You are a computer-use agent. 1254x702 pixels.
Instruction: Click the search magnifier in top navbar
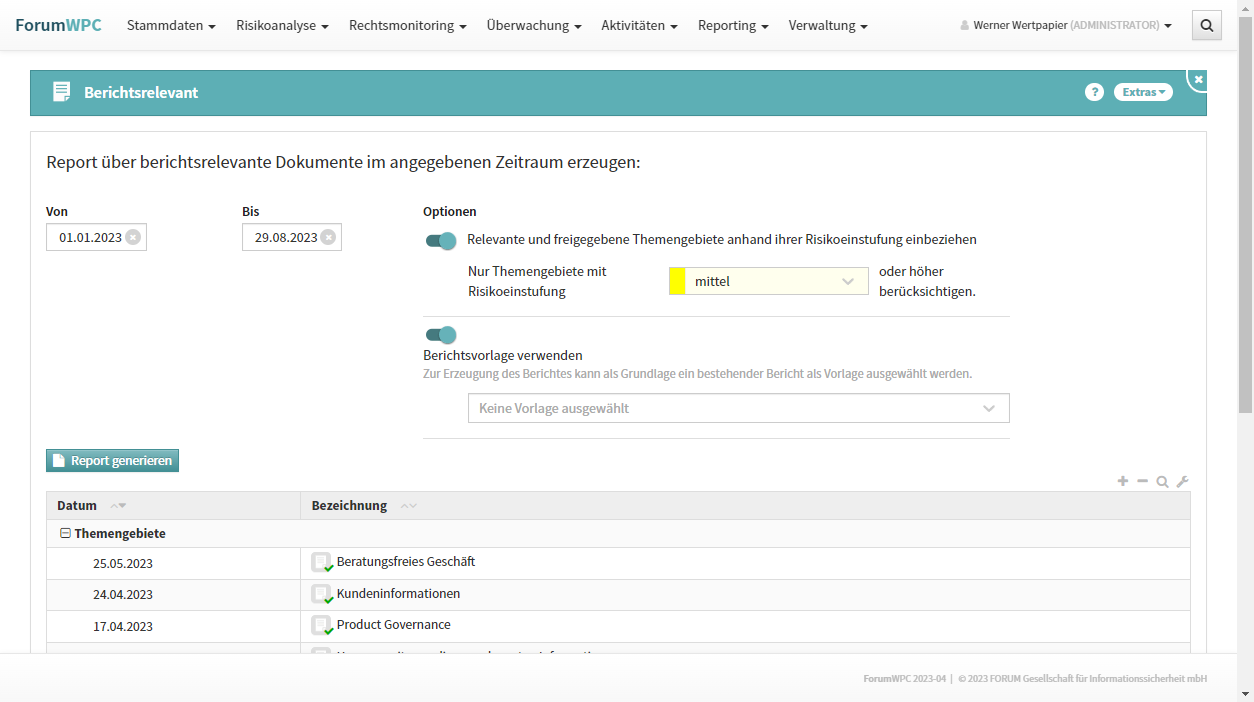[x=1206, y=25]
